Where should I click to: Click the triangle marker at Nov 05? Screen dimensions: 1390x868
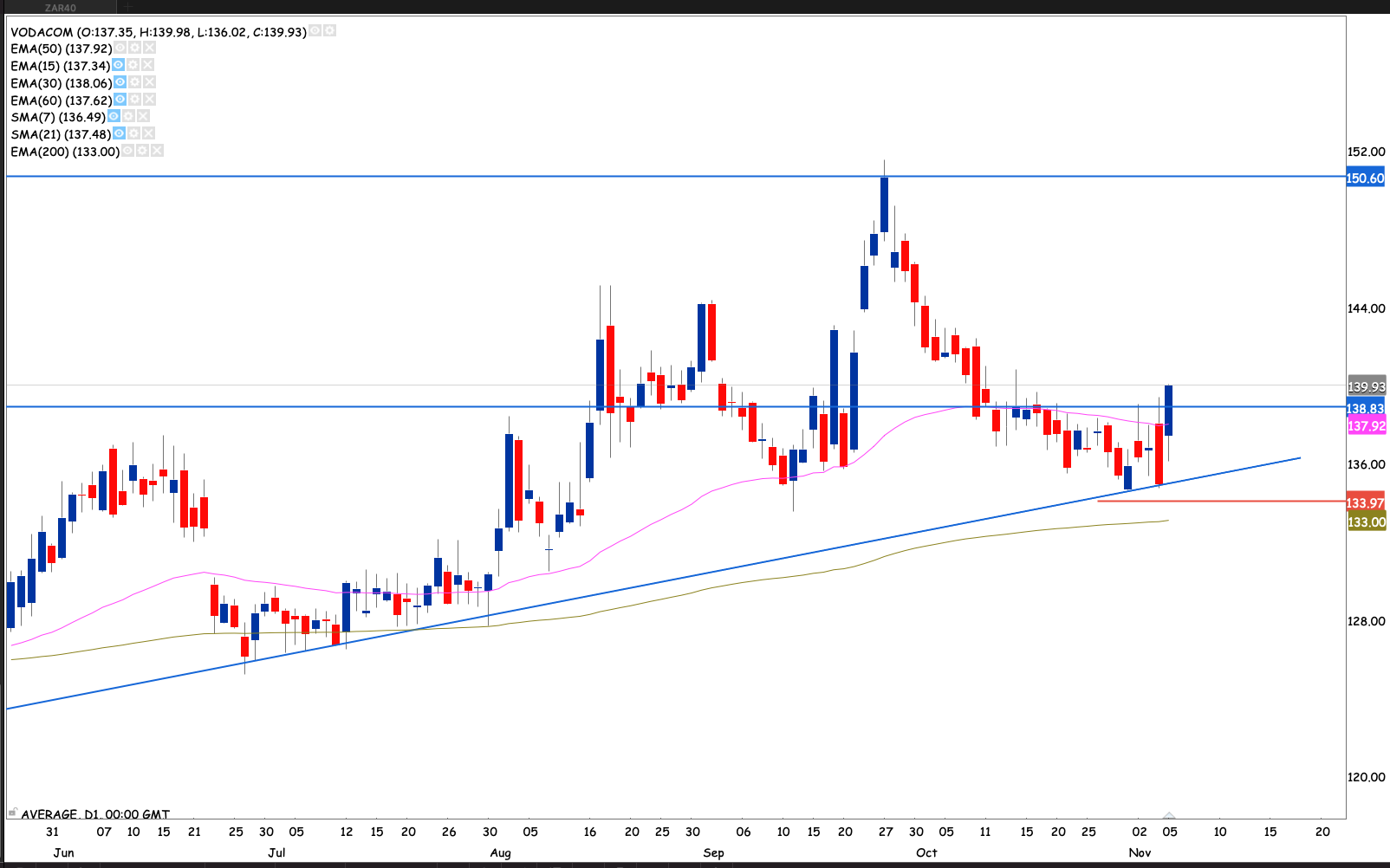pyautogui.click(x=1169, y=816)
